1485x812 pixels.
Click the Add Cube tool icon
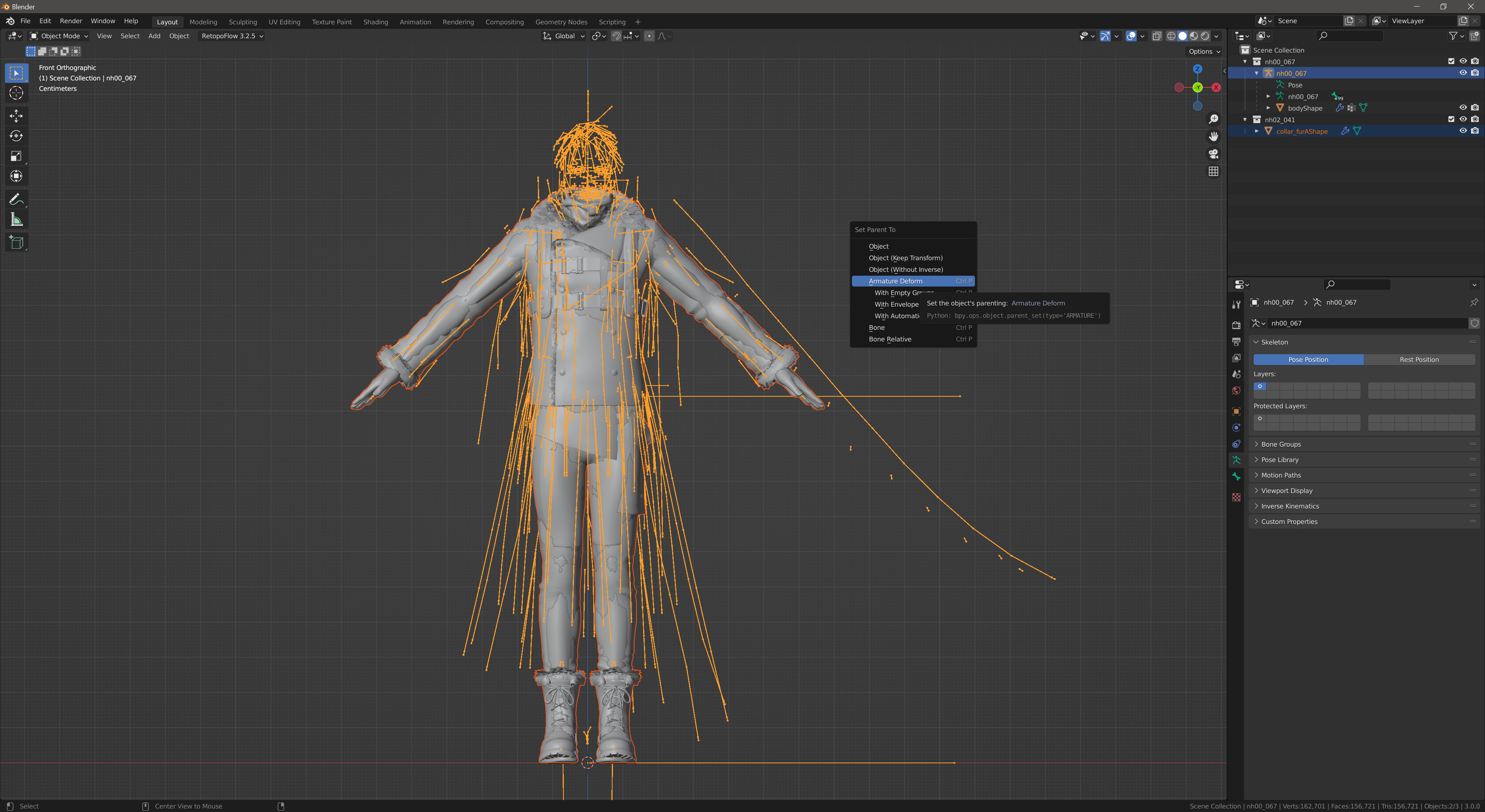16,242
